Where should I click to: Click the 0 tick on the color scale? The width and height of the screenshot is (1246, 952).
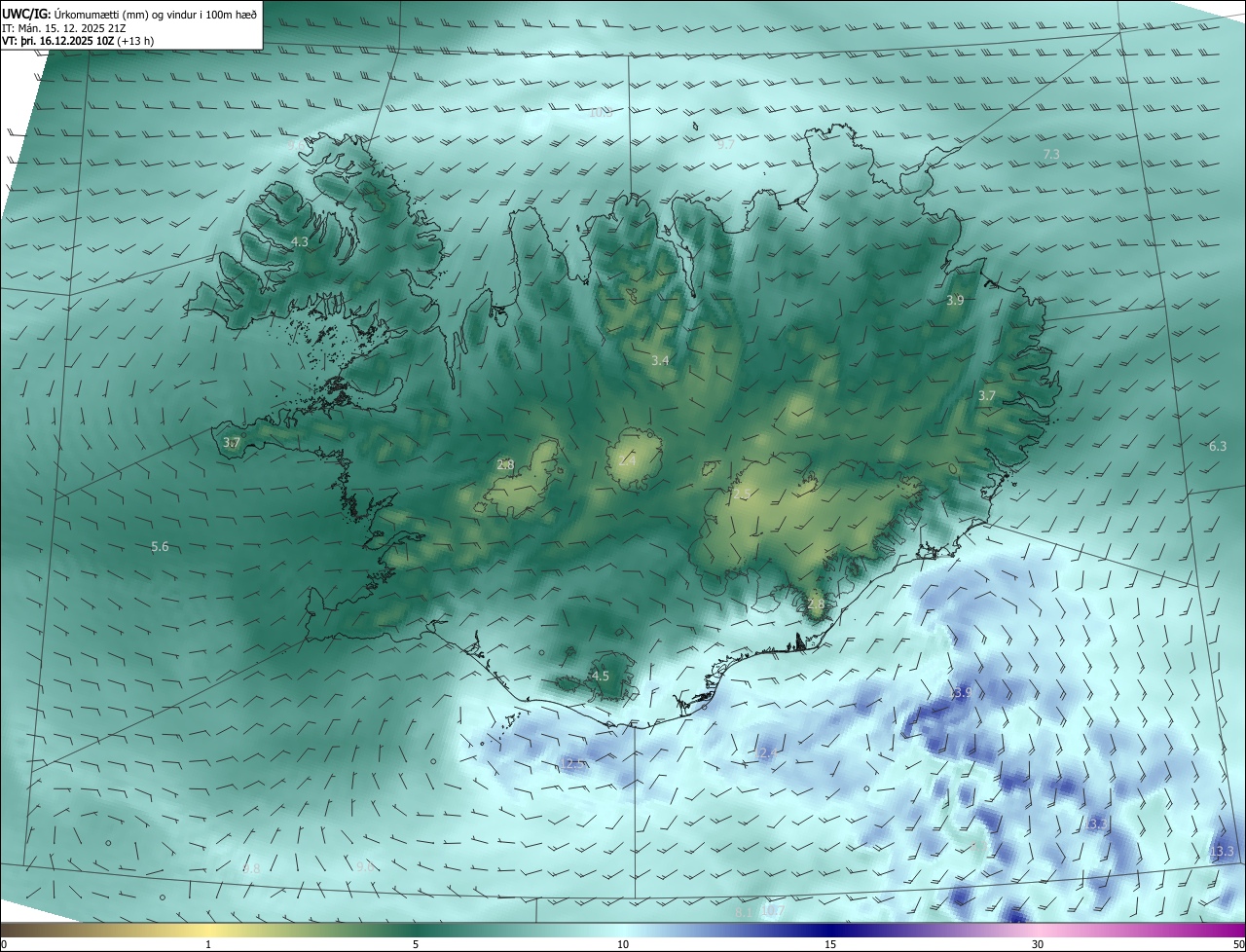click(x=4, y=944)
